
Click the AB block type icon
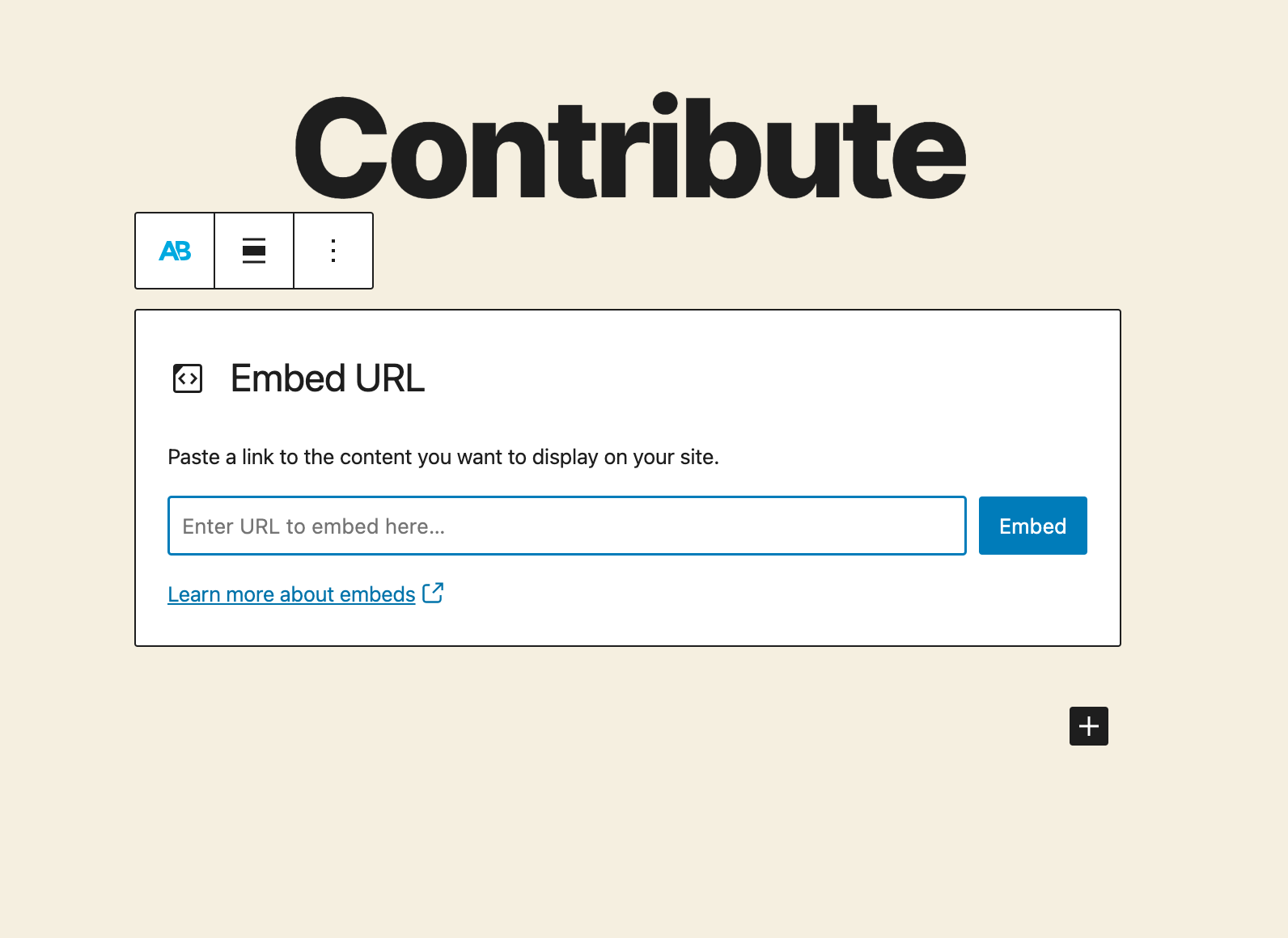175,251
